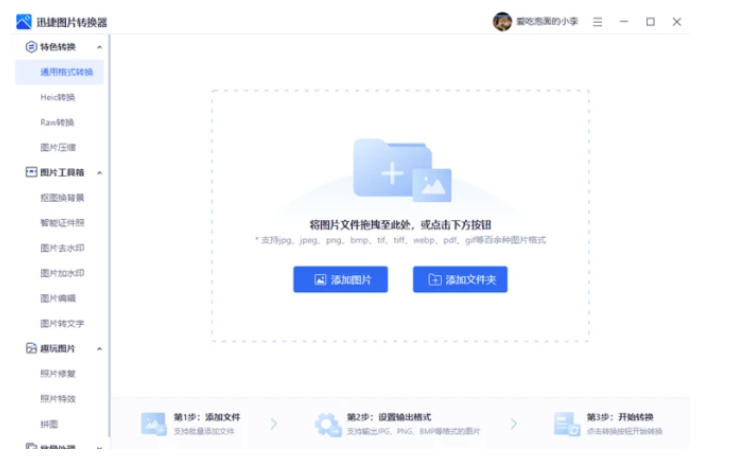Viewport: 733px width, 463px height.
Task: Click the 趣玩图片 section icon
Action: [x=30, y=348]
